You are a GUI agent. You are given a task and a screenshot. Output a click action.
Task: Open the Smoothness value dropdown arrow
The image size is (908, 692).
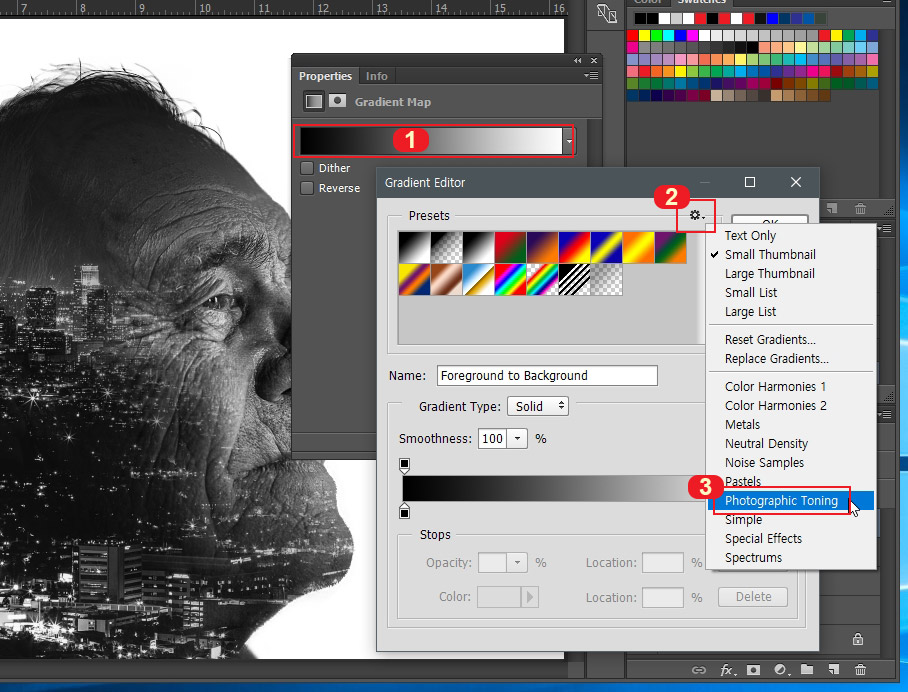coord(517,438)
